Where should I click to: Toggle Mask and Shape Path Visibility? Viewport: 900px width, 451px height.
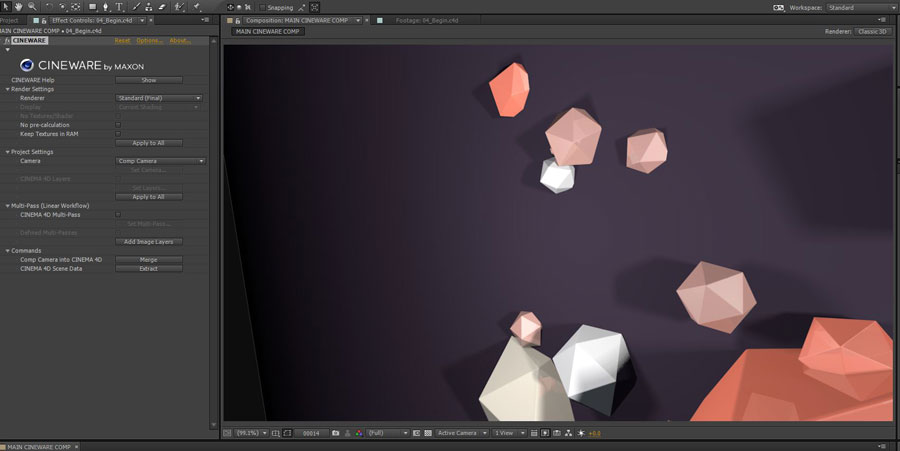pos(287,433)
